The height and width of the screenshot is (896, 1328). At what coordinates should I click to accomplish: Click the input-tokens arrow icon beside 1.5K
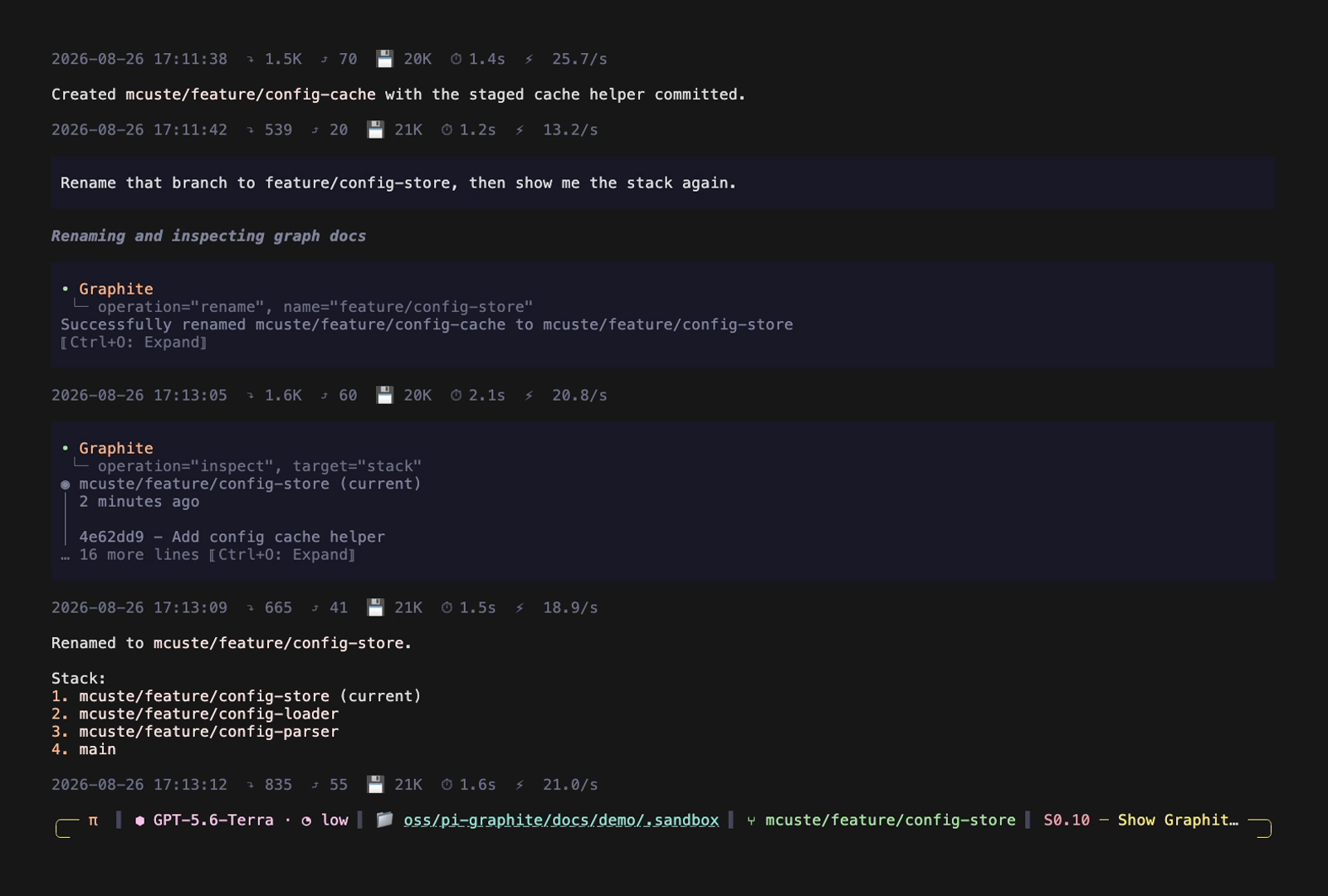pyautogui.click(x=250, y=59)
